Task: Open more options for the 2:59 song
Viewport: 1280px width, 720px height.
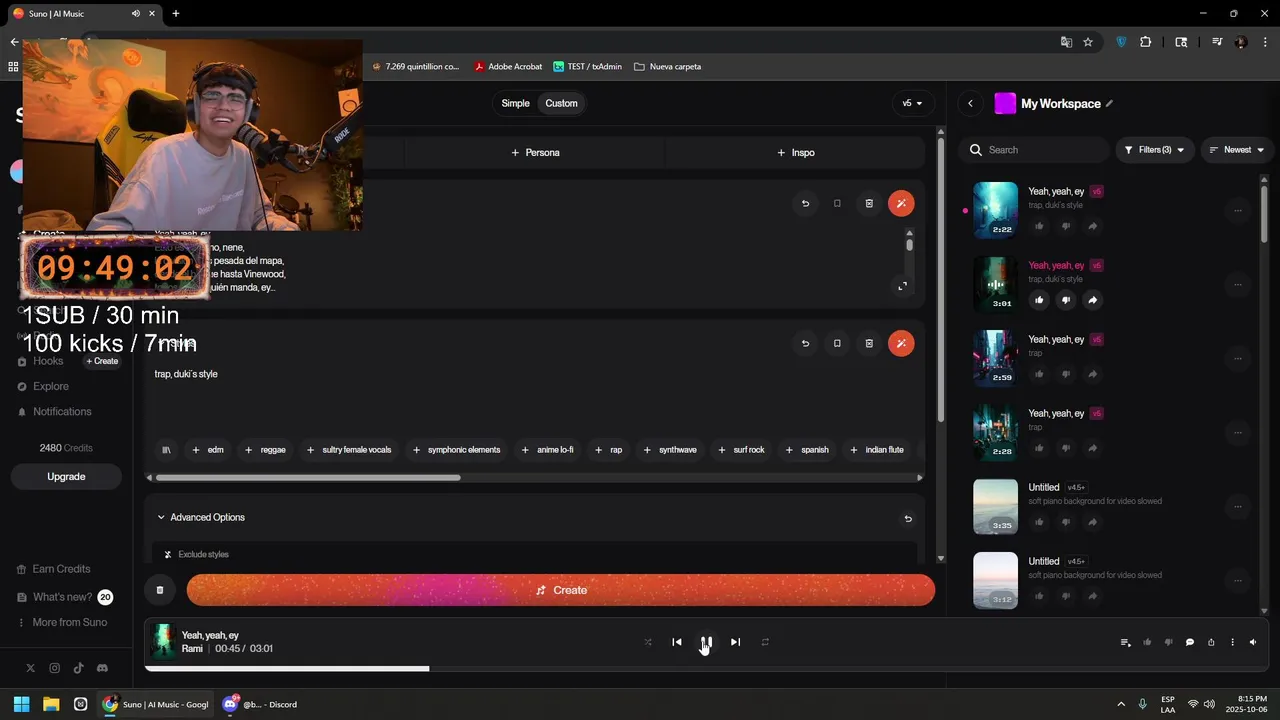Action: pos(1238,358)
